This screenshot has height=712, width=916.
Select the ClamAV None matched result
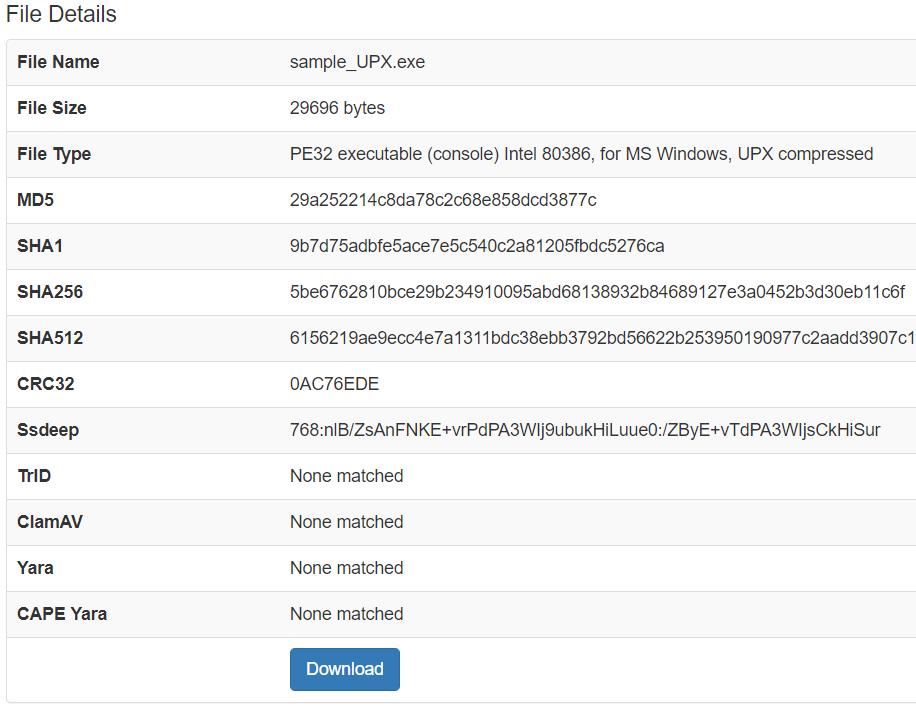[x=346, y=522]
